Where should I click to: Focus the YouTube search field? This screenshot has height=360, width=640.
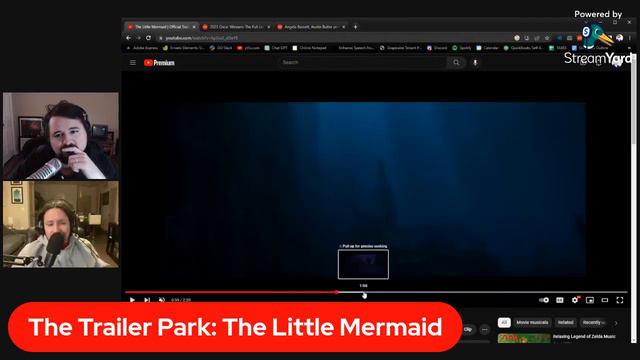(362, 62)
